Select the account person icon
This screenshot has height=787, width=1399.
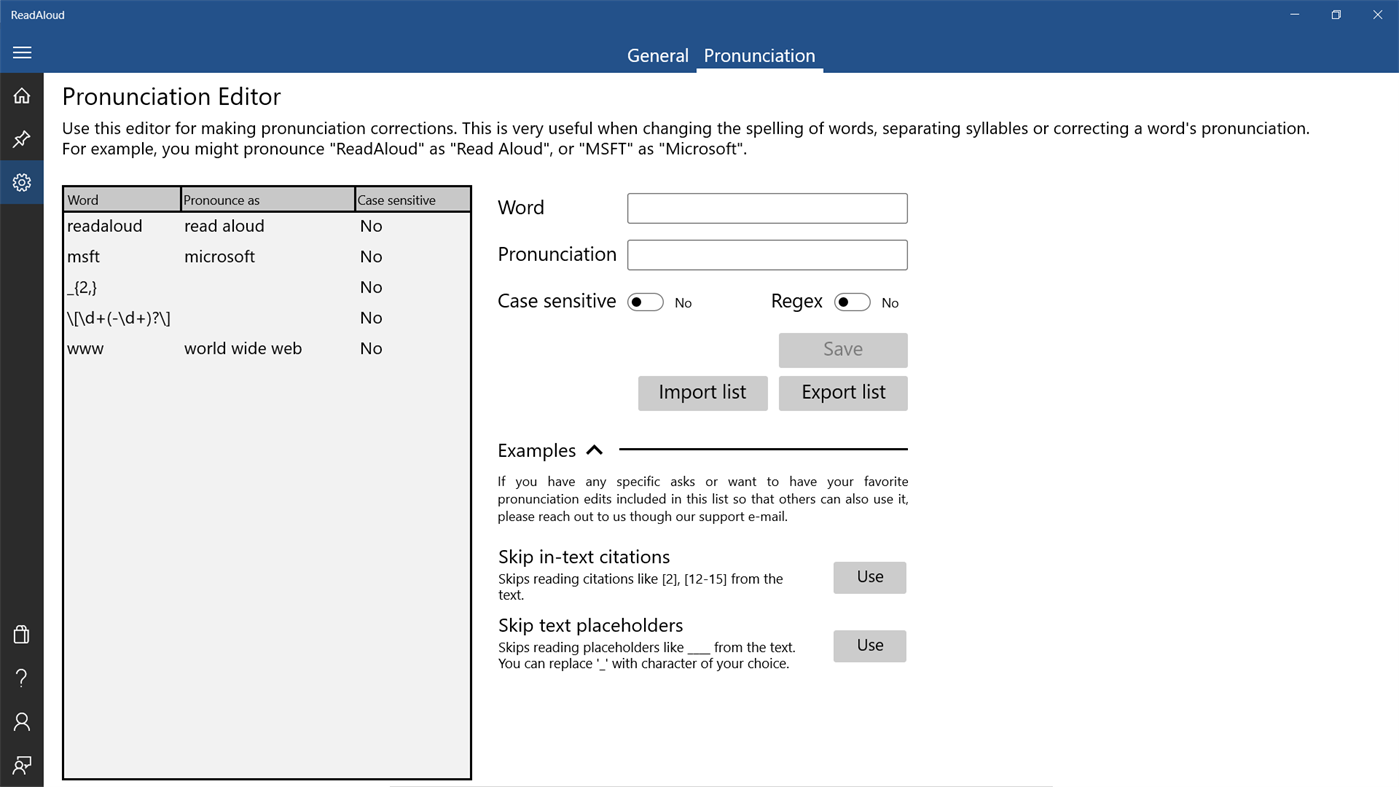[21, 720]
